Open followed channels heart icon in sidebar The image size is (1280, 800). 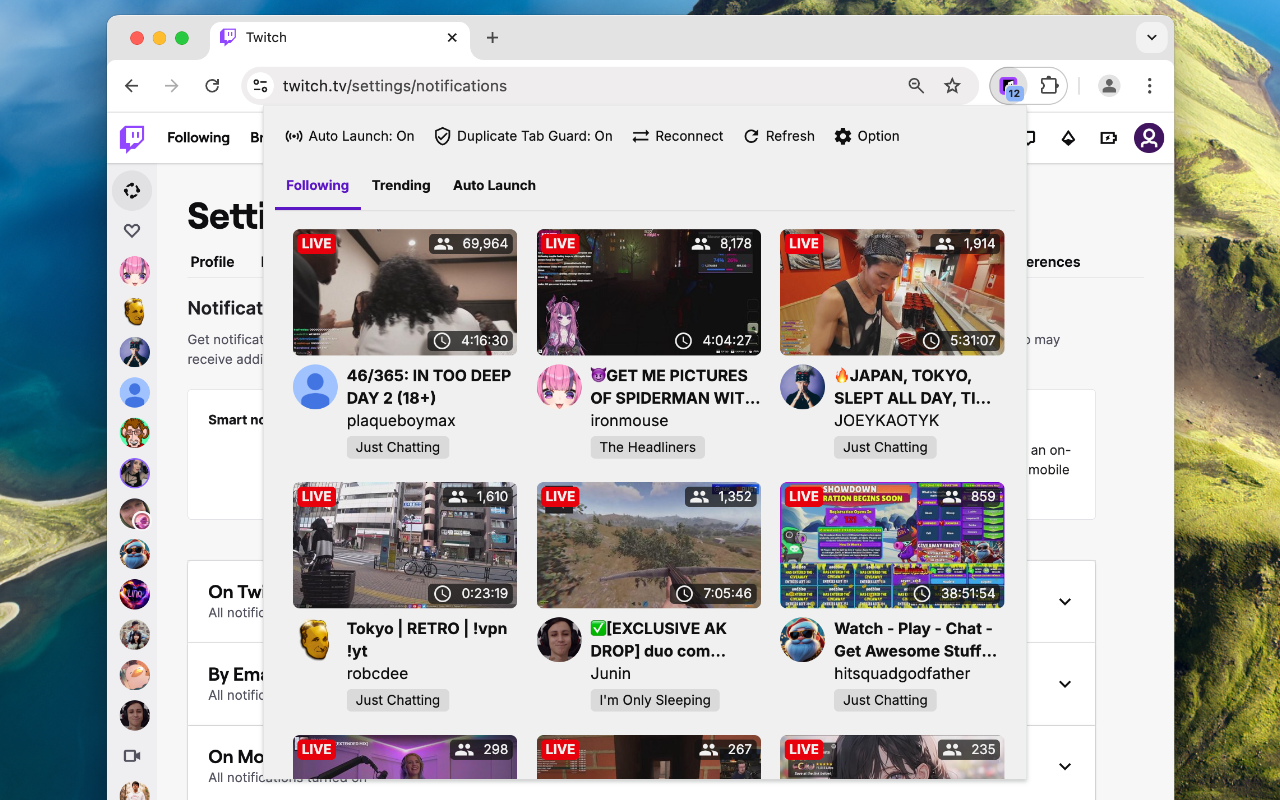(x=131, y=230)
